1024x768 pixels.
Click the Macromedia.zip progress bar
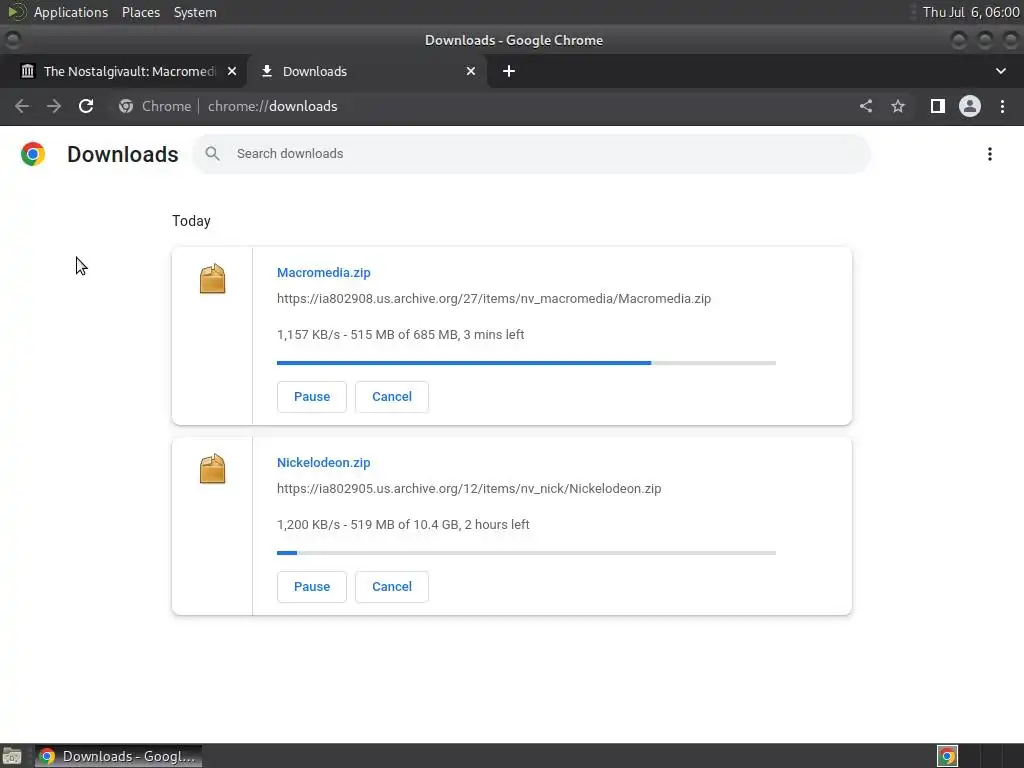(x=526, y=362)
